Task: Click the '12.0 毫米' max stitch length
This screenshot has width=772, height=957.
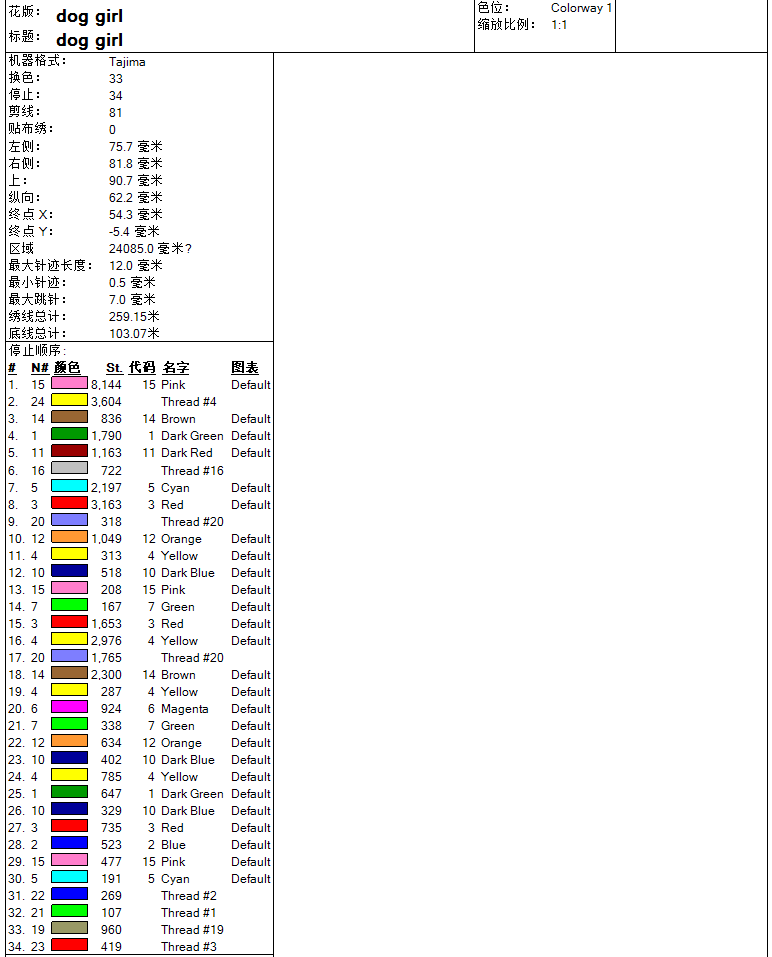Action: click(x=136, y=265)
